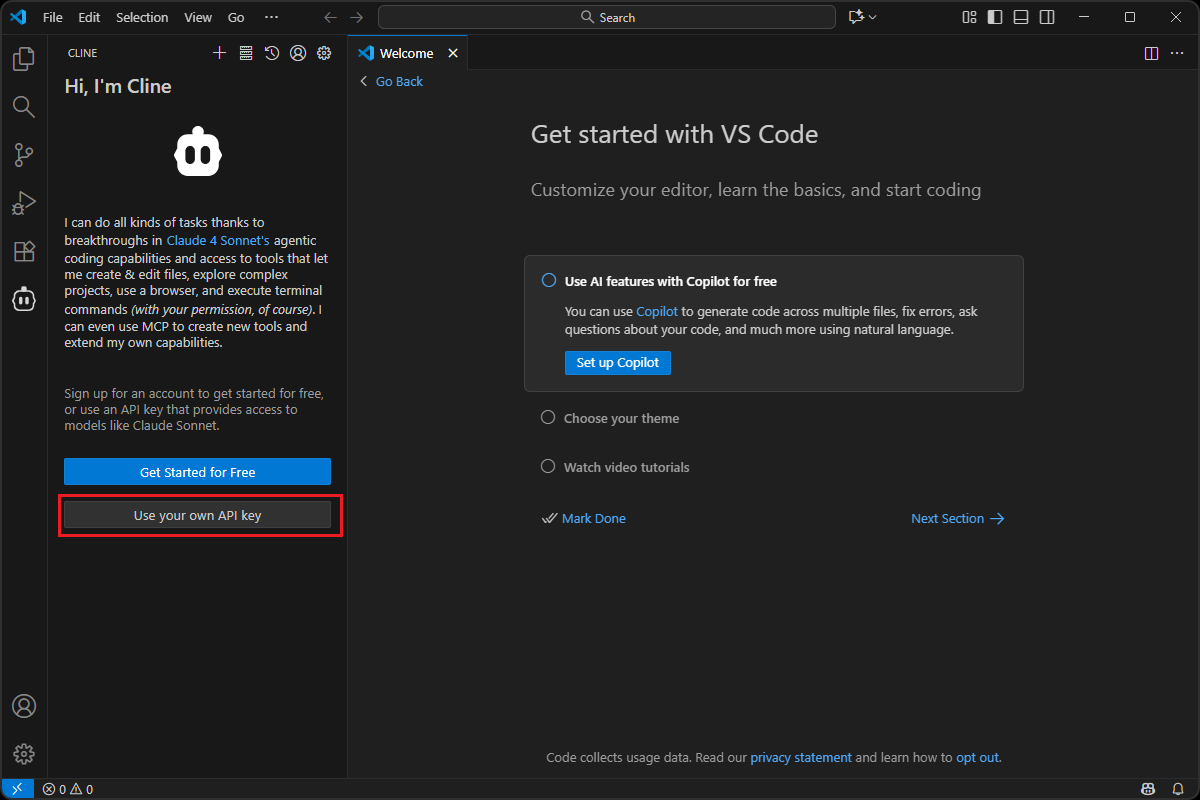Viewport: 1200px width, 800px height.
Task: Open editor 'More Actions' ellipsis menu
Action: [1177, 53]
